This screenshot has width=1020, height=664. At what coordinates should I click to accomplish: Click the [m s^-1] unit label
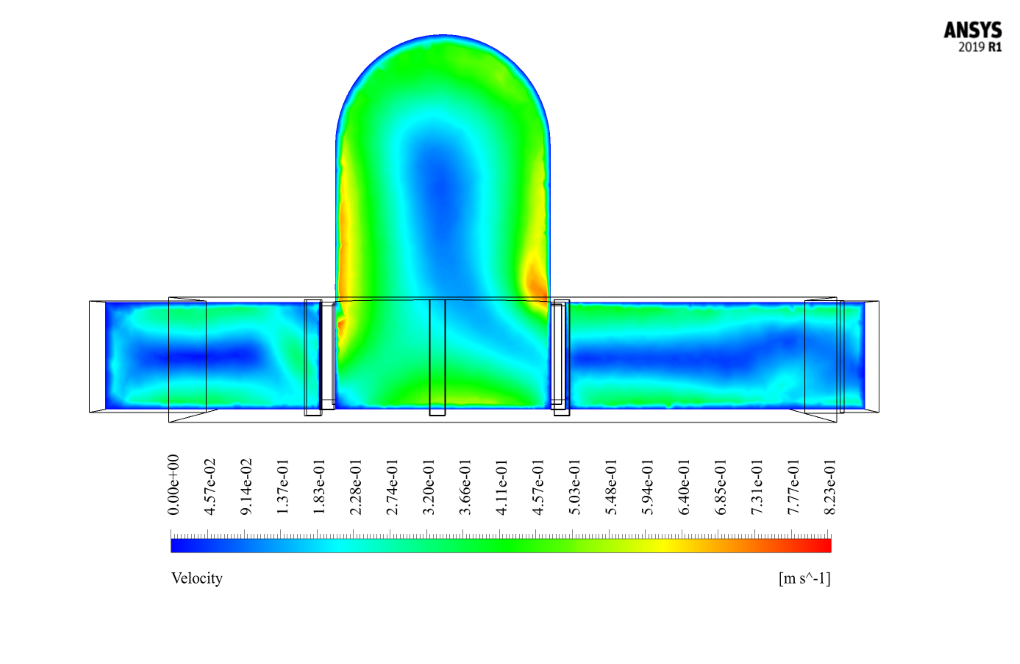[x=804, y=578]
